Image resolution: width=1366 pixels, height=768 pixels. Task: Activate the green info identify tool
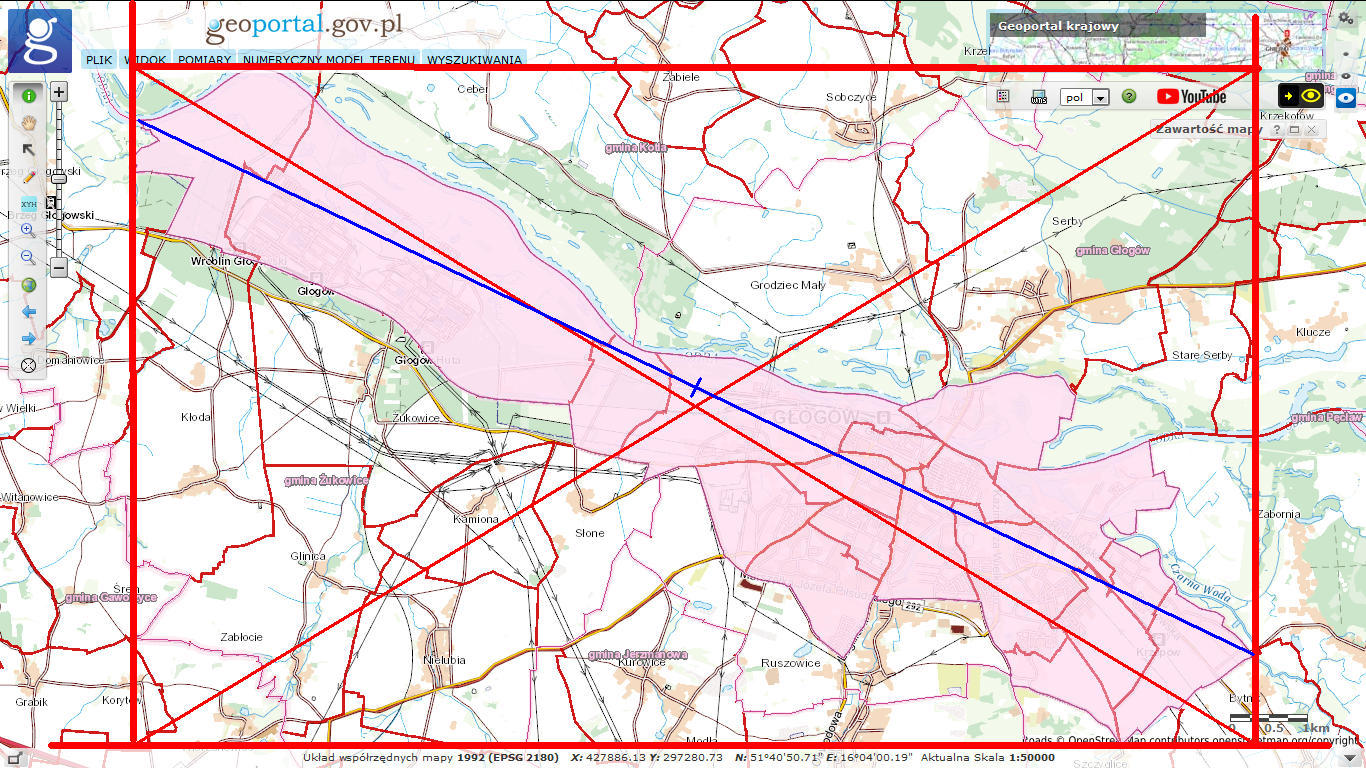tap(28, 96)
